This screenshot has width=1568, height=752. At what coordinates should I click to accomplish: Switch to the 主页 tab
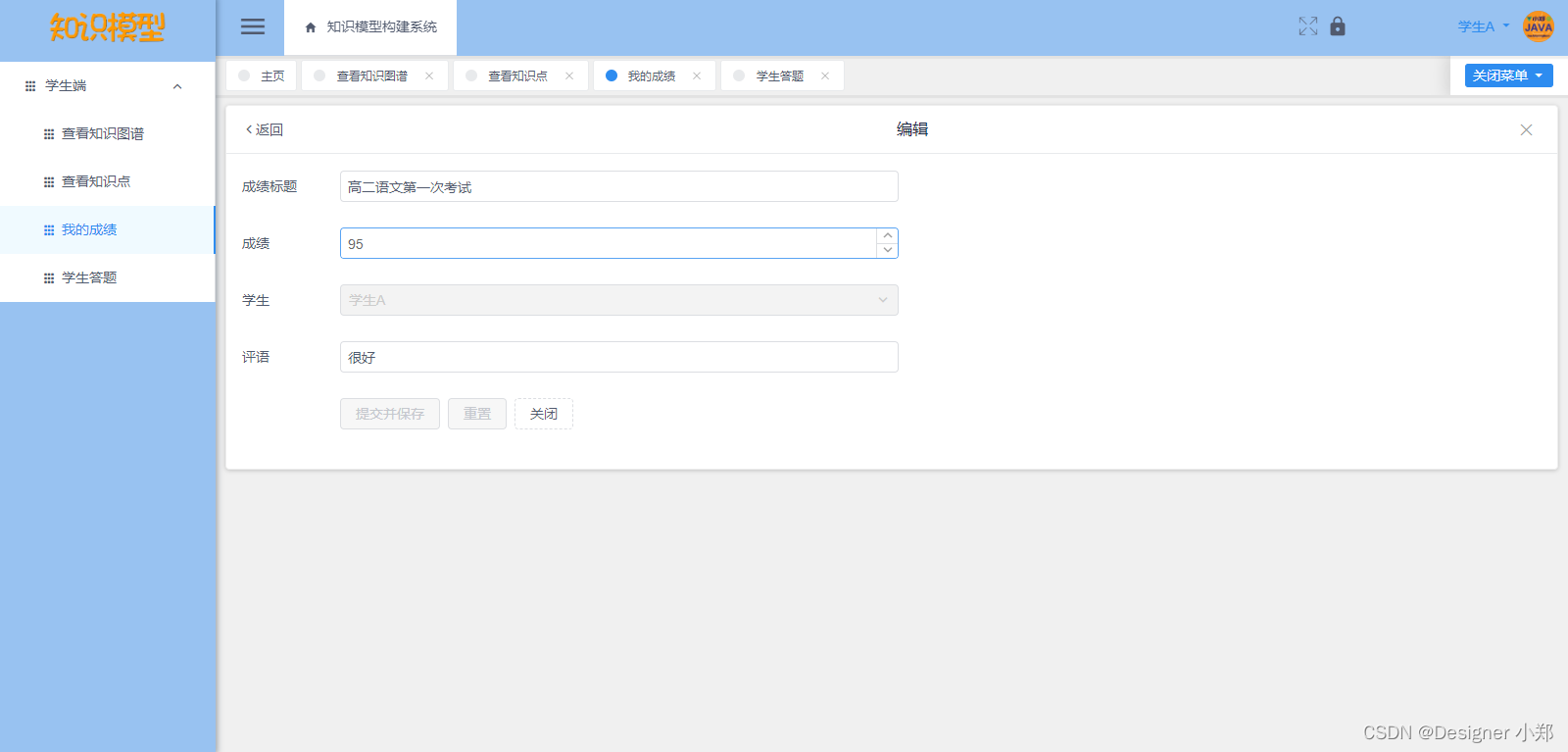[x=262, y=75]
